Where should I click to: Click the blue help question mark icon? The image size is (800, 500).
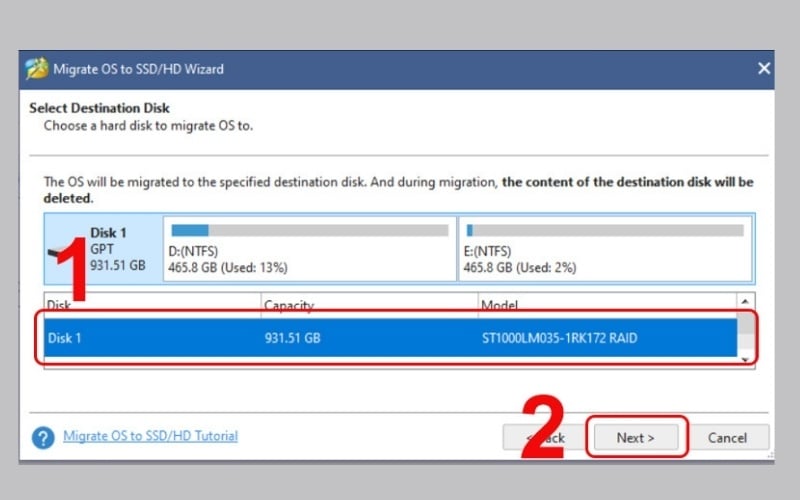43,438
